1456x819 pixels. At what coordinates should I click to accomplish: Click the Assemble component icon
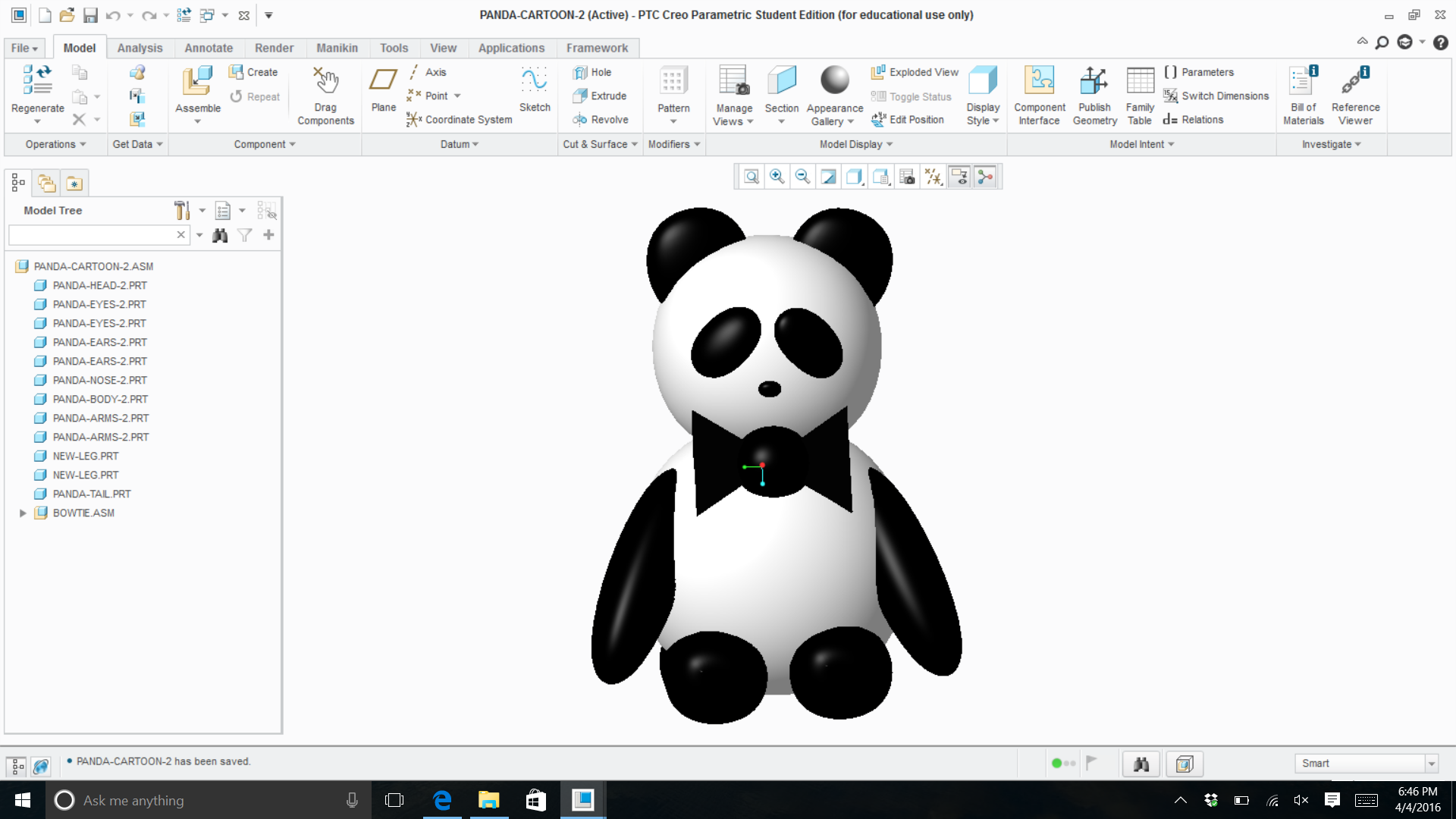click(197, 81)
